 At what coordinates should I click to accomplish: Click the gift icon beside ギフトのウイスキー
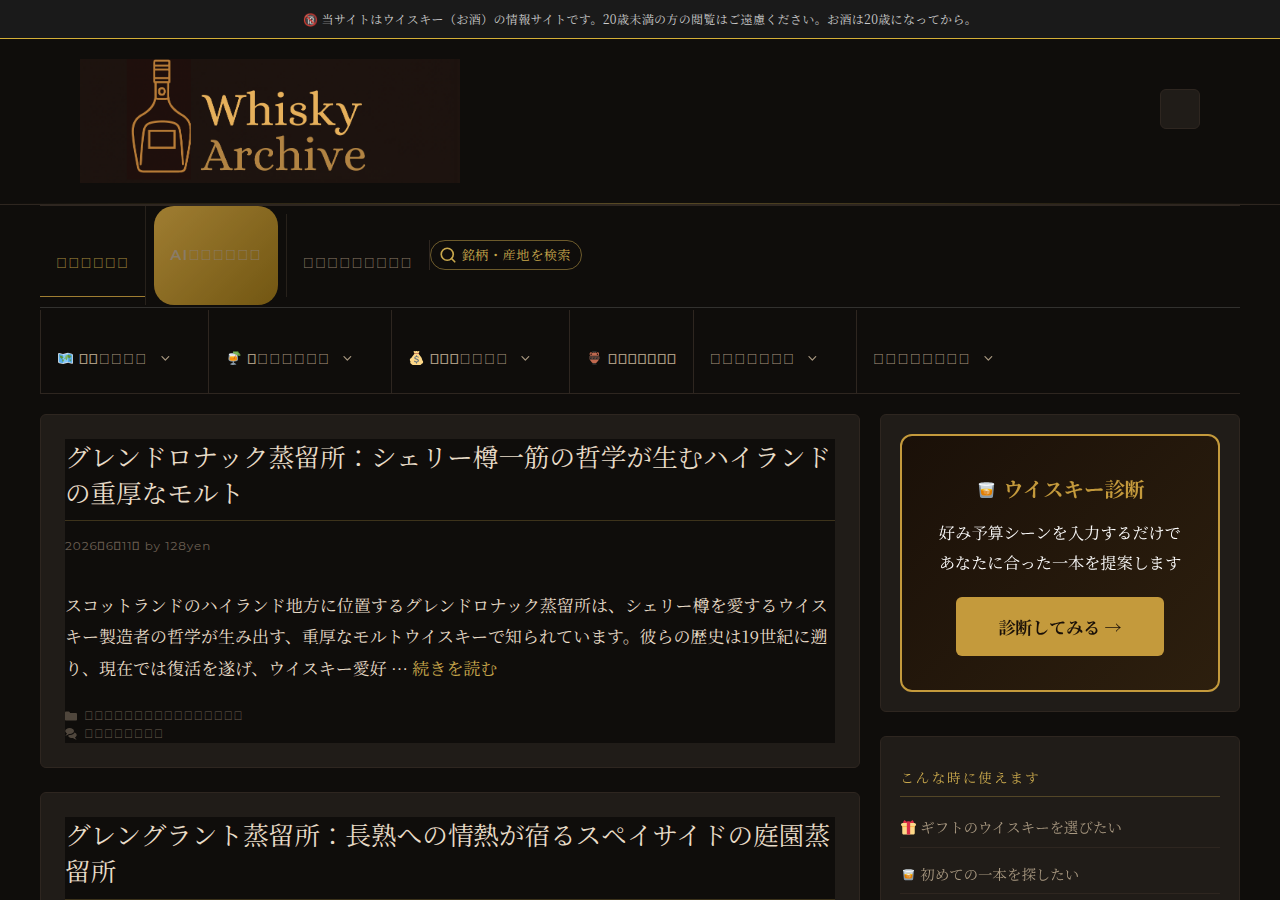click(x=909, y=827)
